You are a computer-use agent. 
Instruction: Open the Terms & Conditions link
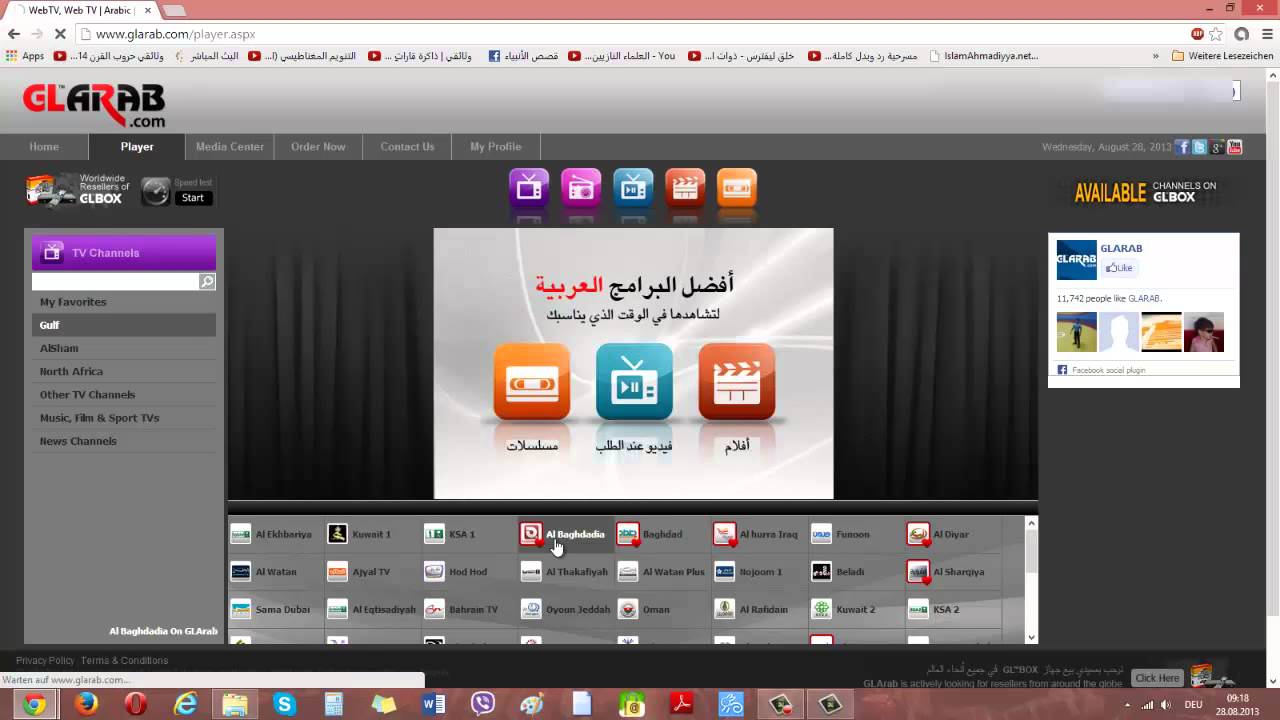click(x=124, y=661)
